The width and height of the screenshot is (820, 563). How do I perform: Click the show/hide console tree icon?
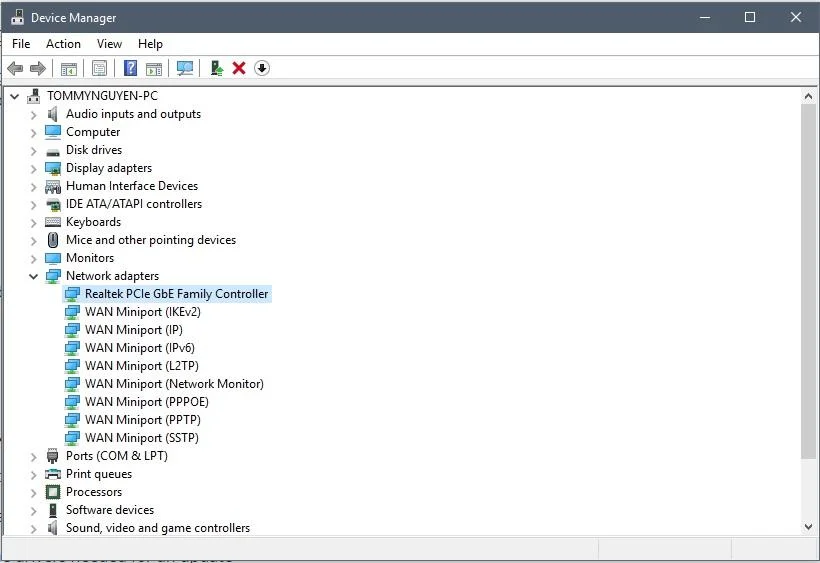[69, 68]
